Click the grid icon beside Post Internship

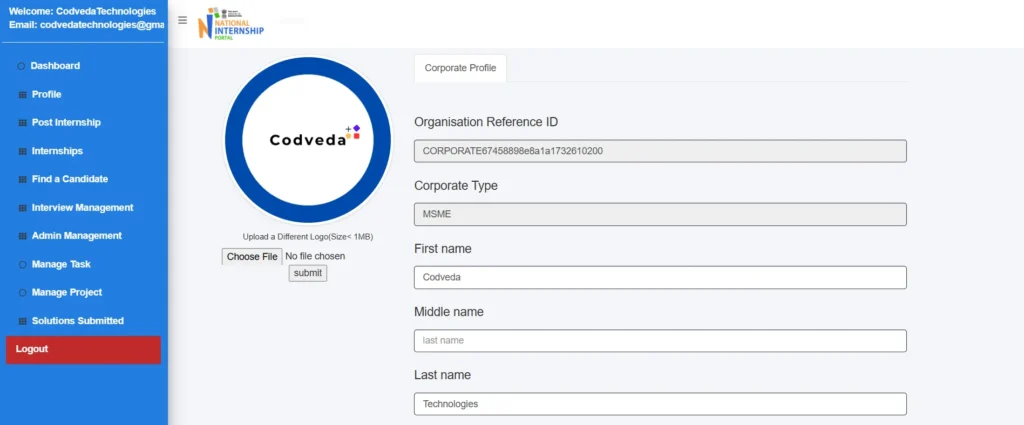(x=21, y=123)
